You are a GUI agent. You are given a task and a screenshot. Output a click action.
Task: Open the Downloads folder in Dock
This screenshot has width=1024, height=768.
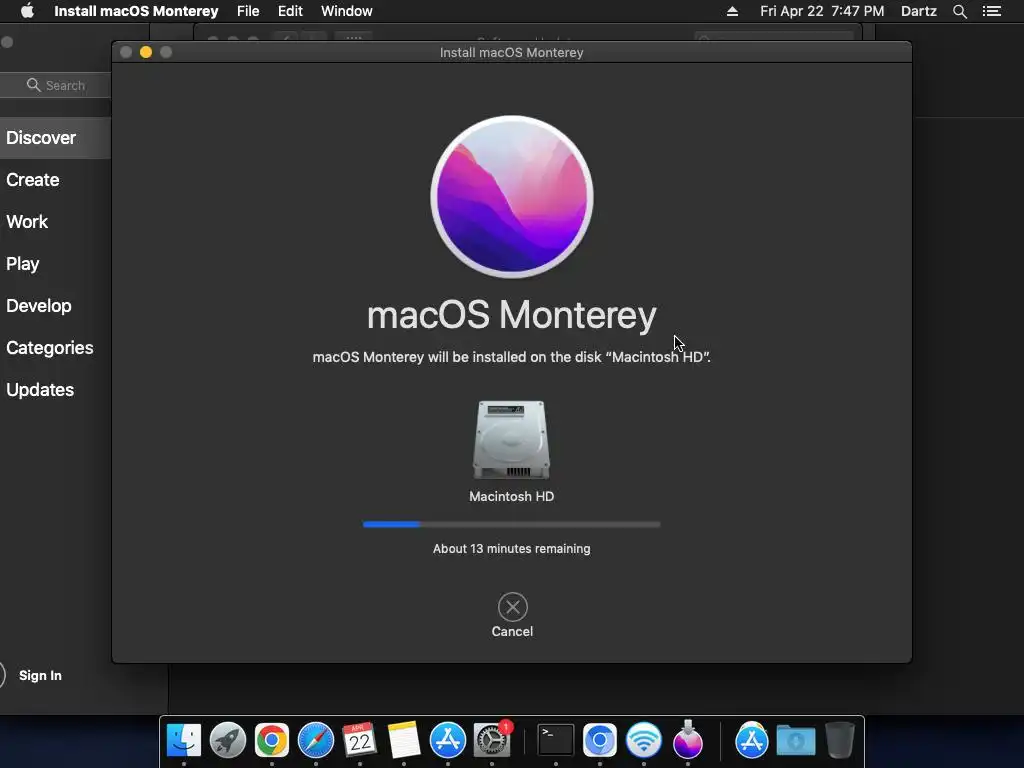pos(795,740)
